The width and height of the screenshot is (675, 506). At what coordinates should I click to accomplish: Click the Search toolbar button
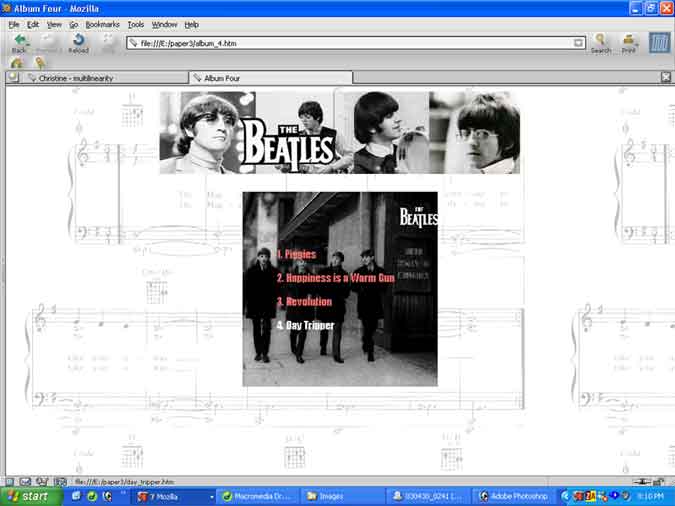tap(600, 42)
